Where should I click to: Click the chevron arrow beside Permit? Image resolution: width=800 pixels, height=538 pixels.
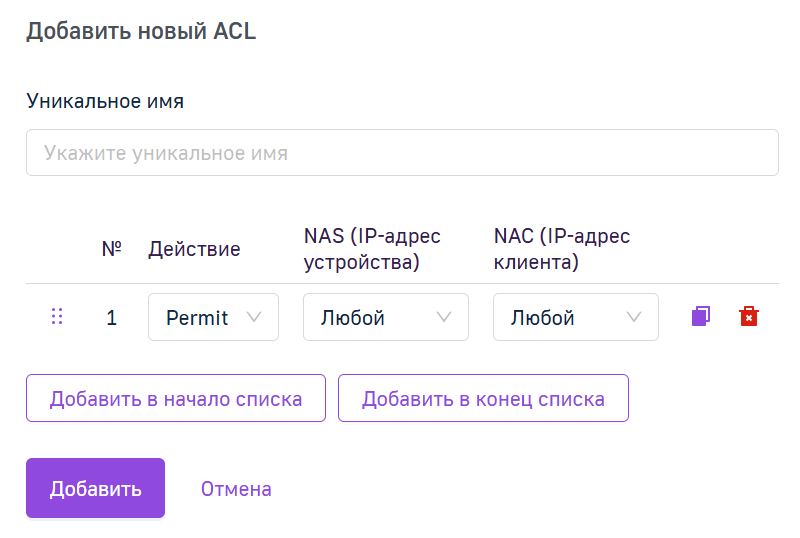coord(254,317)
